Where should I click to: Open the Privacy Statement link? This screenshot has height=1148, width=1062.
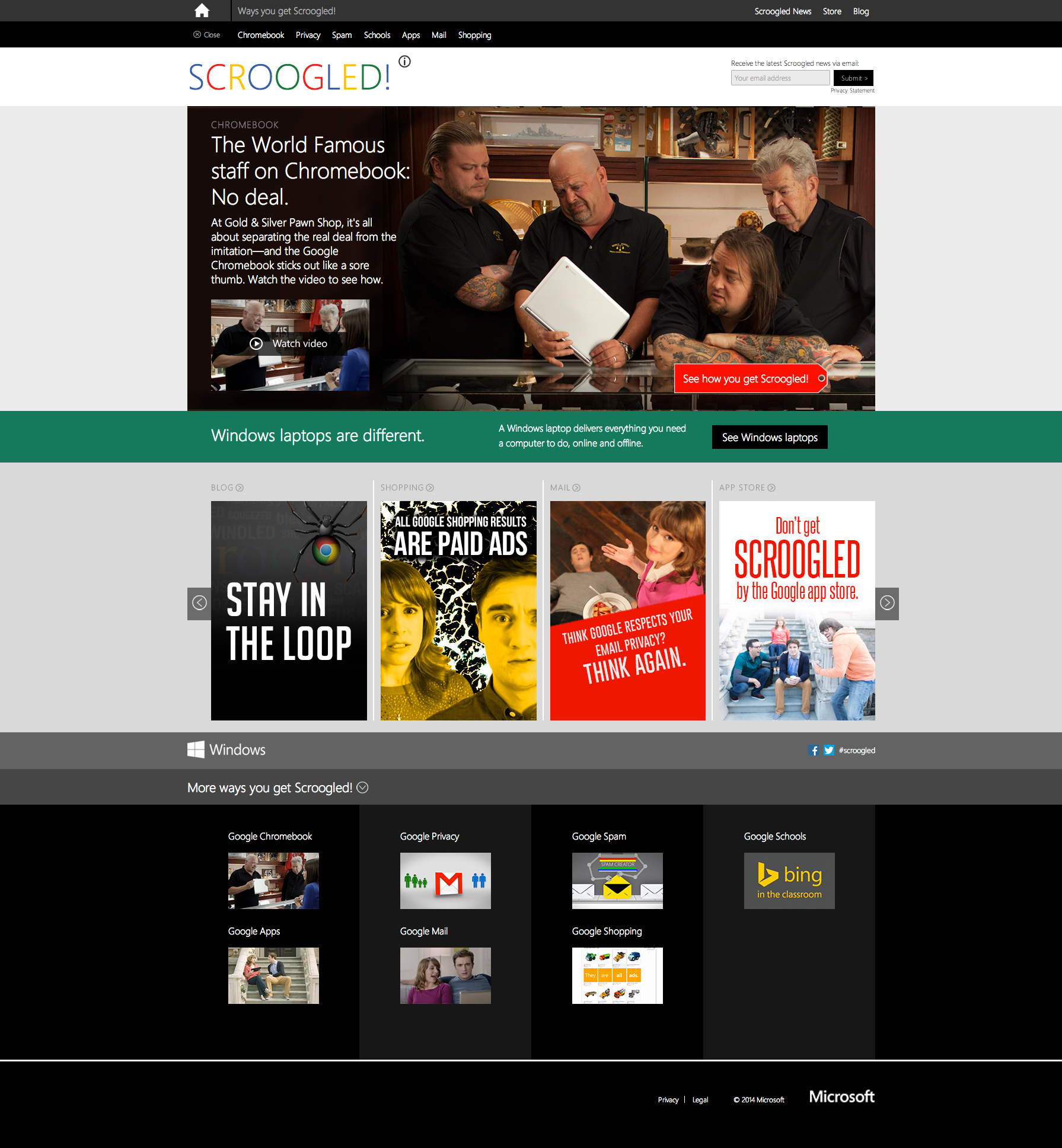coord(852,91)
